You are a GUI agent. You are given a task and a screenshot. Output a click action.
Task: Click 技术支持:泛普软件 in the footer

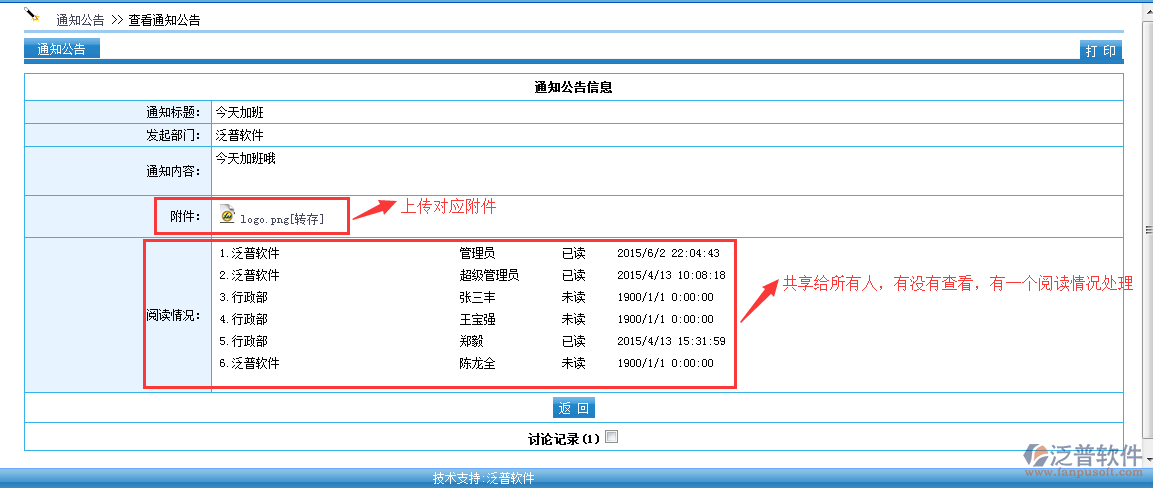(x=484, y=478)
